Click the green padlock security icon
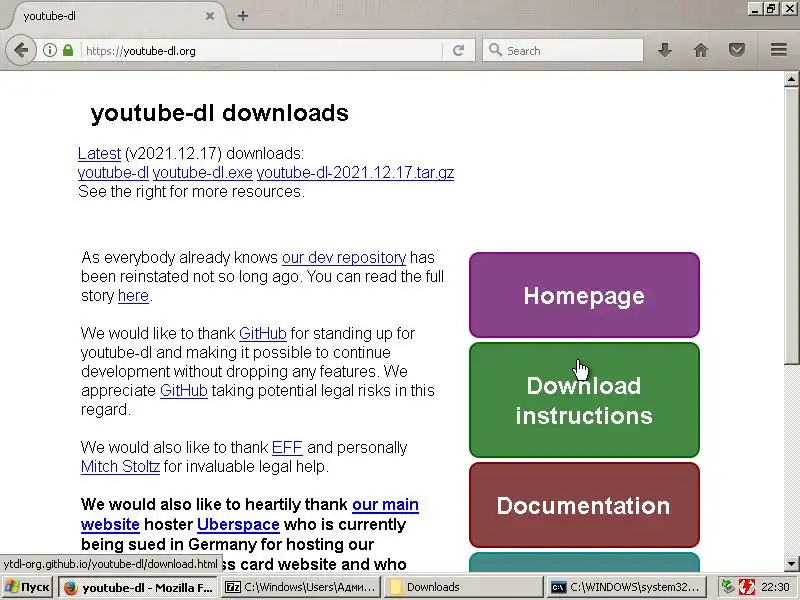800x600 pixels. point(68,51)
